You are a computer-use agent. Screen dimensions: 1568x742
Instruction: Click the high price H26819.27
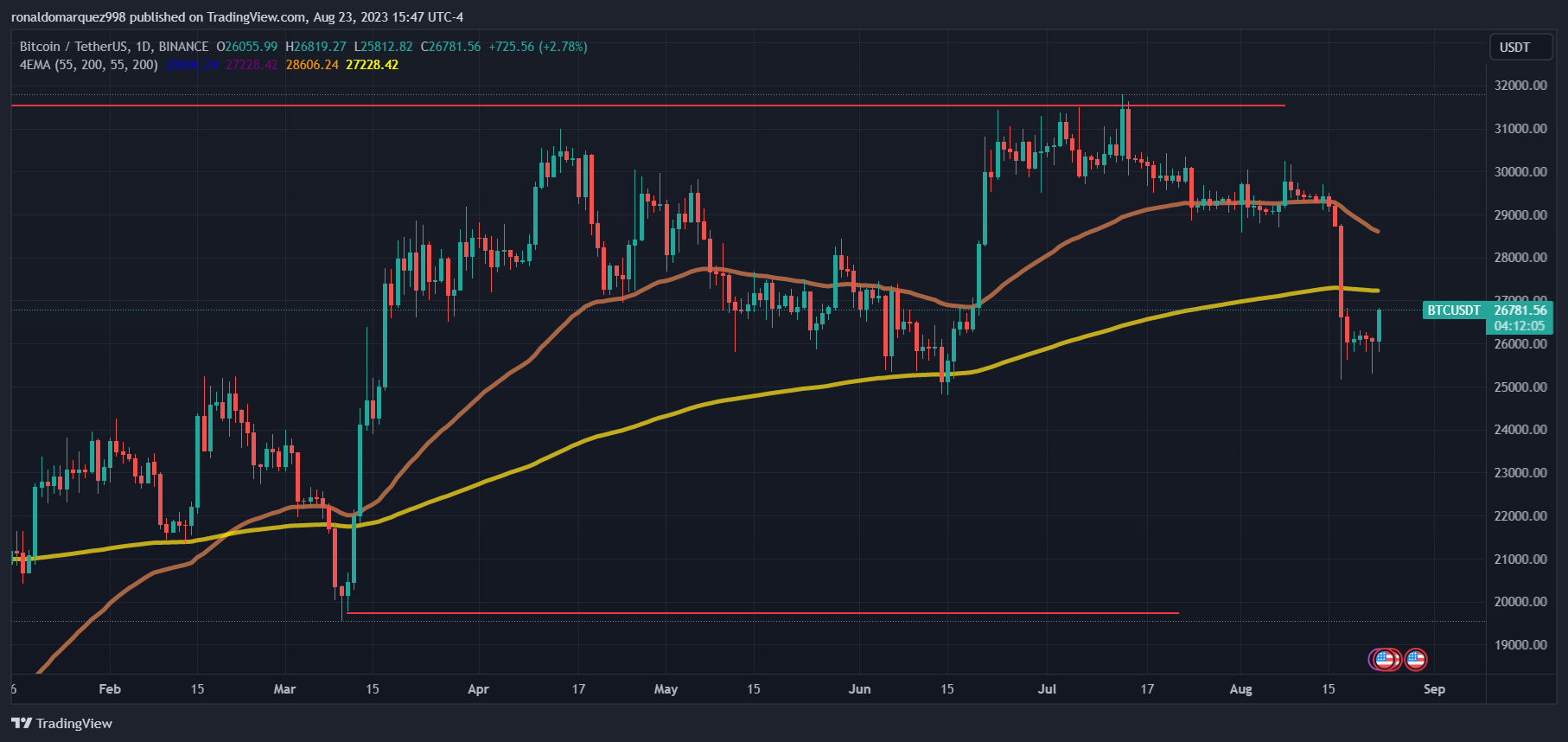tap(316, 47)
